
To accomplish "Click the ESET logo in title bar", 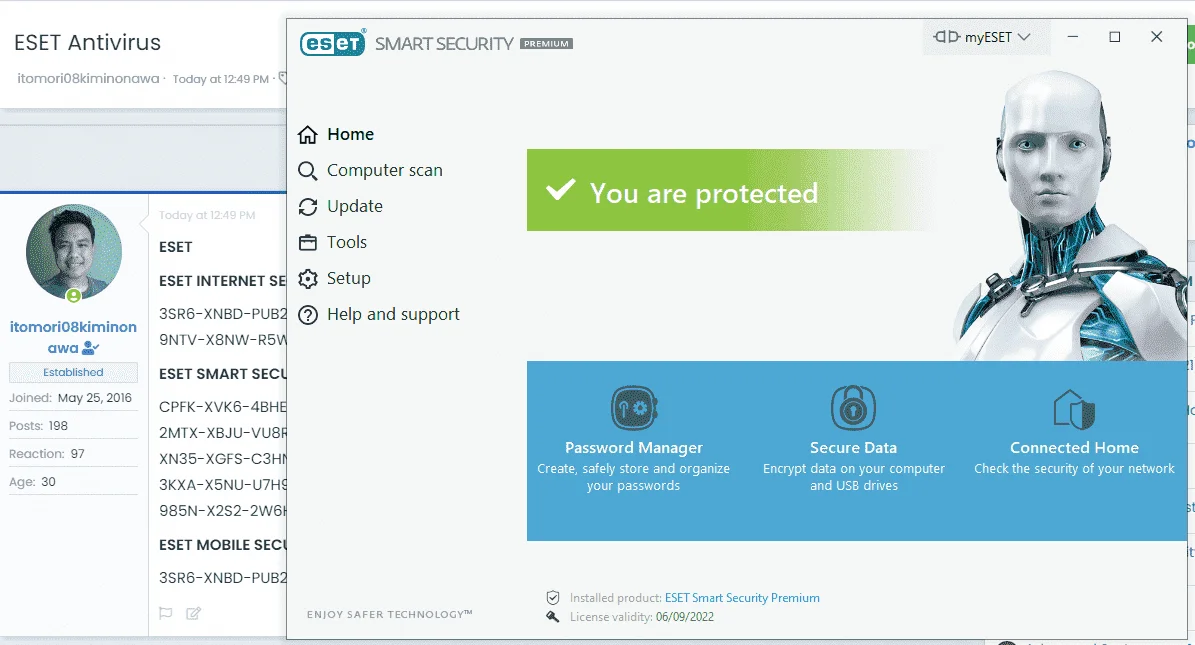I will [x=333, y=43].
